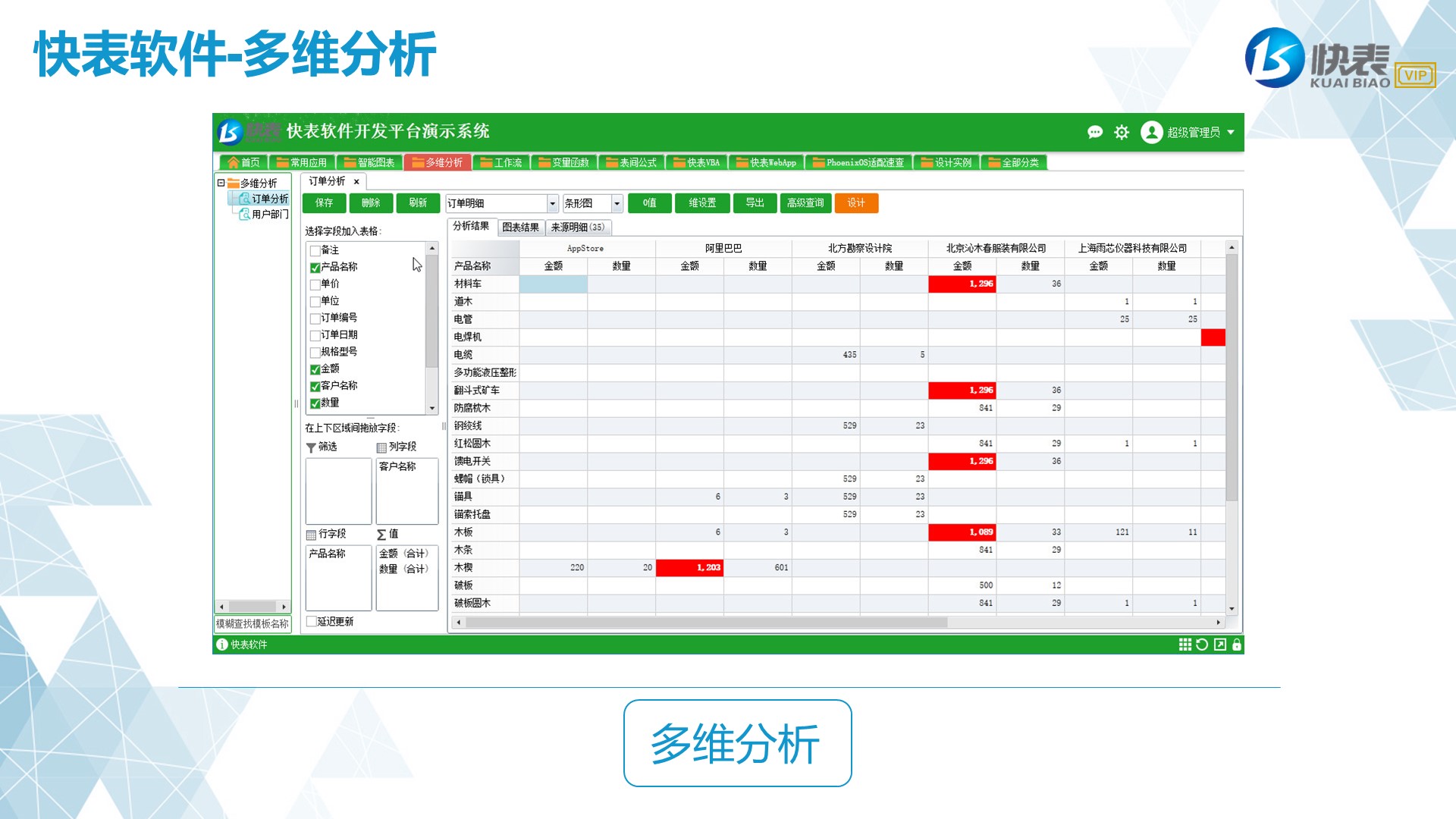Open the 设计实例 folder tab
This screenshot has width=1456, height=819.
pyautogui.click(x=946, y=162)
